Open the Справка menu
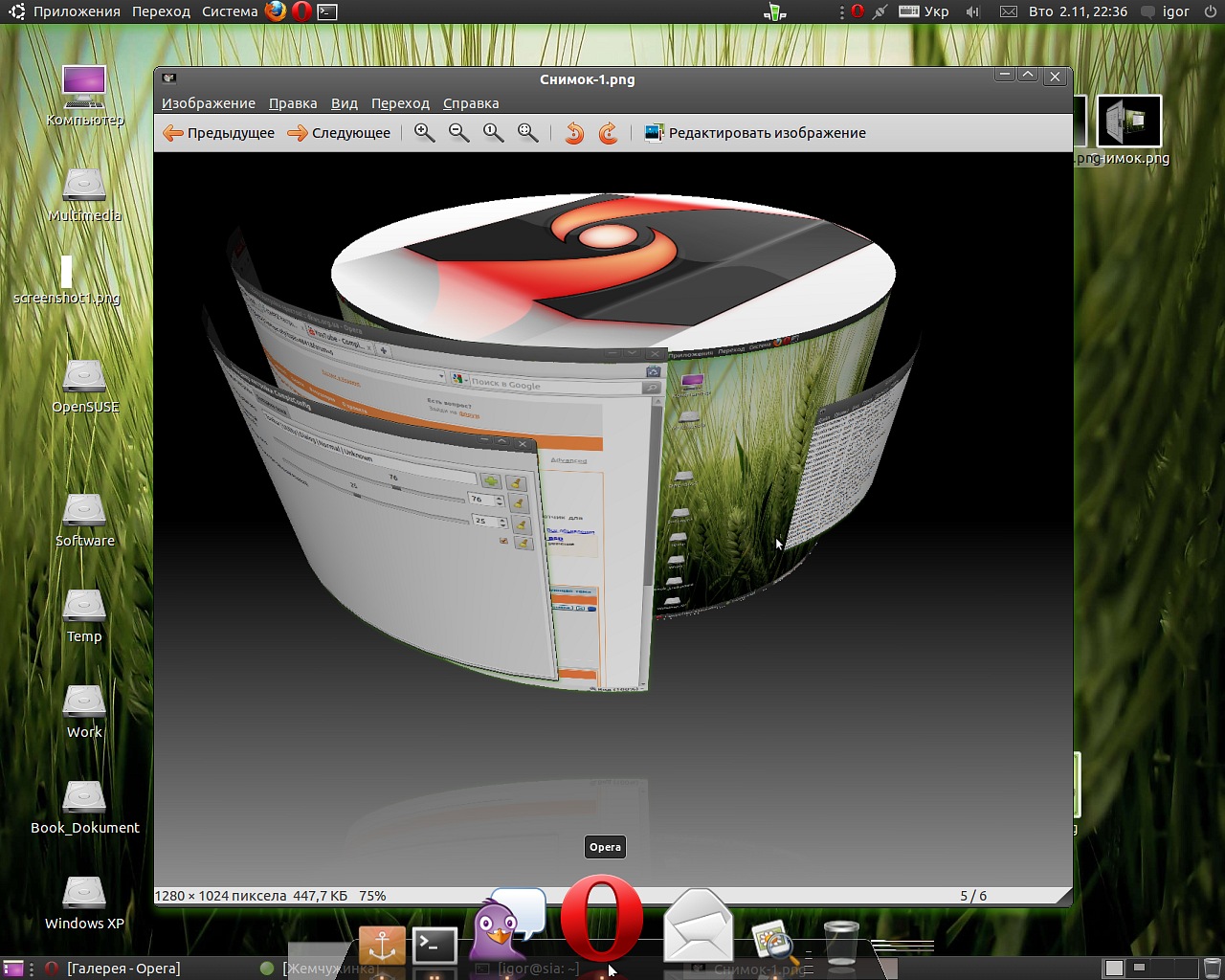The image size is (1225, 980). [471, 103]
